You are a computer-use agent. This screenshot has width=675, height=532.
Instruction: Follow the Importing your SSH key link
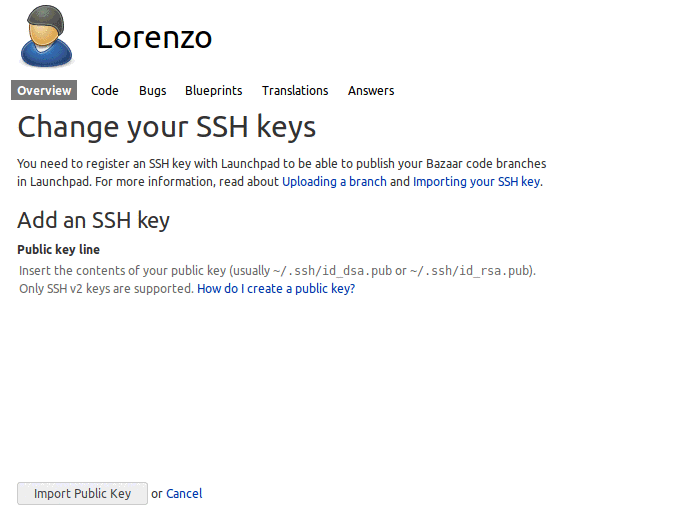(x=477, y=182)
